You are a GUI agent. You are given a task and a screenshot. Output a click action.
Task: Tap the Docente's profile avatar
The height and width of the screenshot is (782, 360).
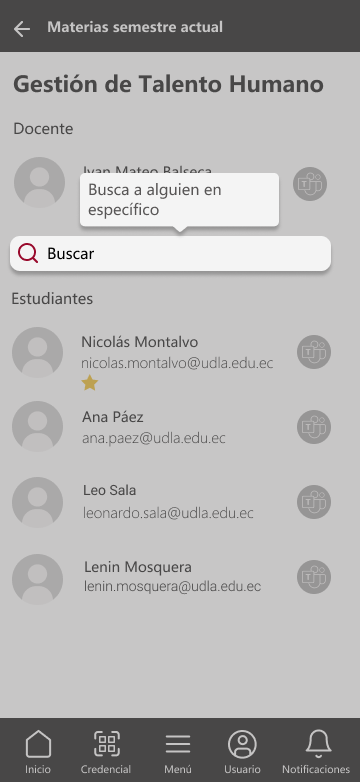pyautogui.click(x=39, y=183)
